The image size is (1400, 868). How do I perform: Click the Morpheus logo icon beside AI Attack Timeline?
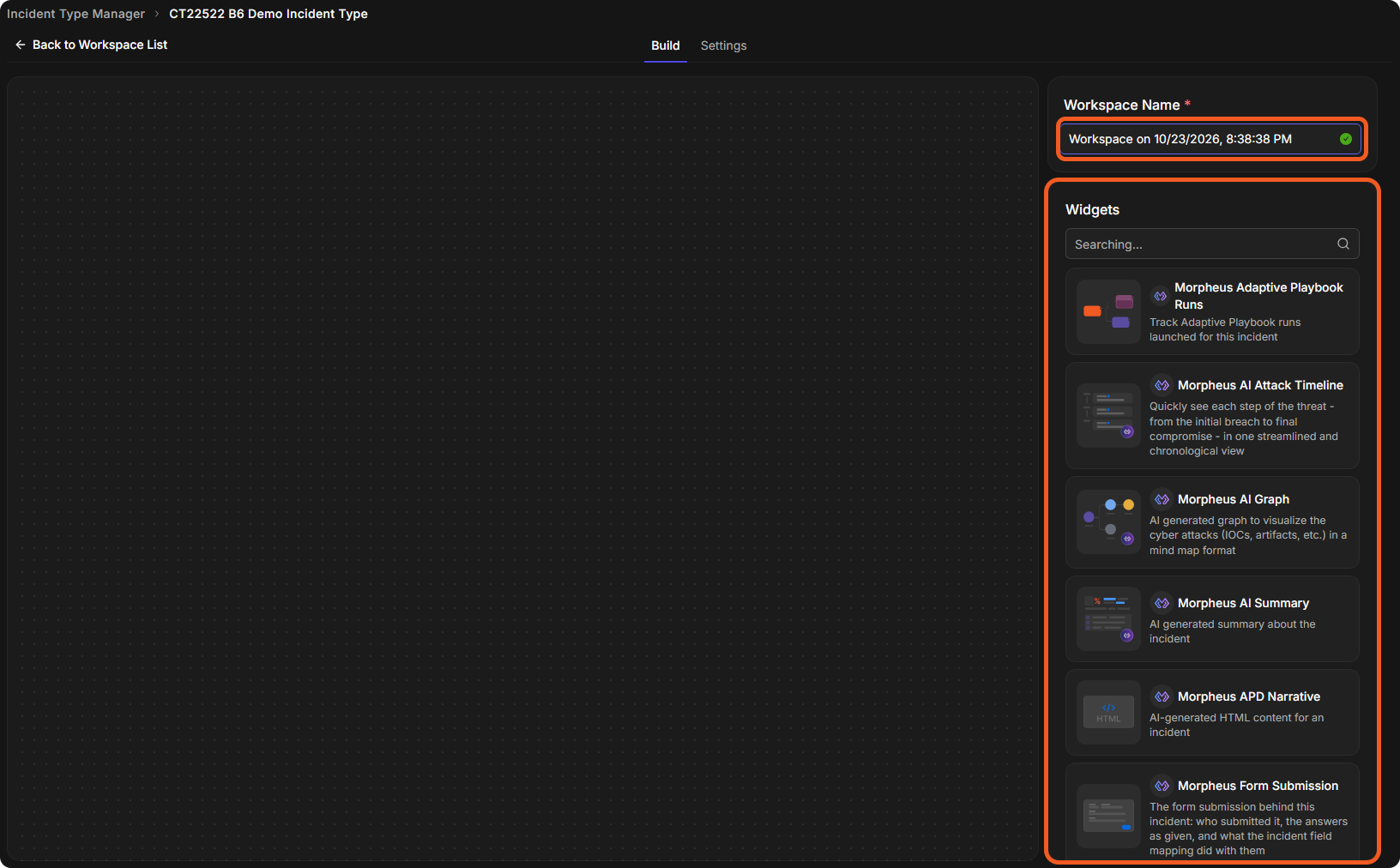pos(1162,385)
